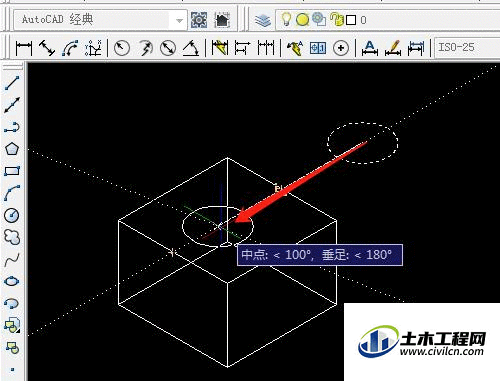
Task: Open the AutoCAD 经典 workspace dropdown
Action: [x=100, y=20]
